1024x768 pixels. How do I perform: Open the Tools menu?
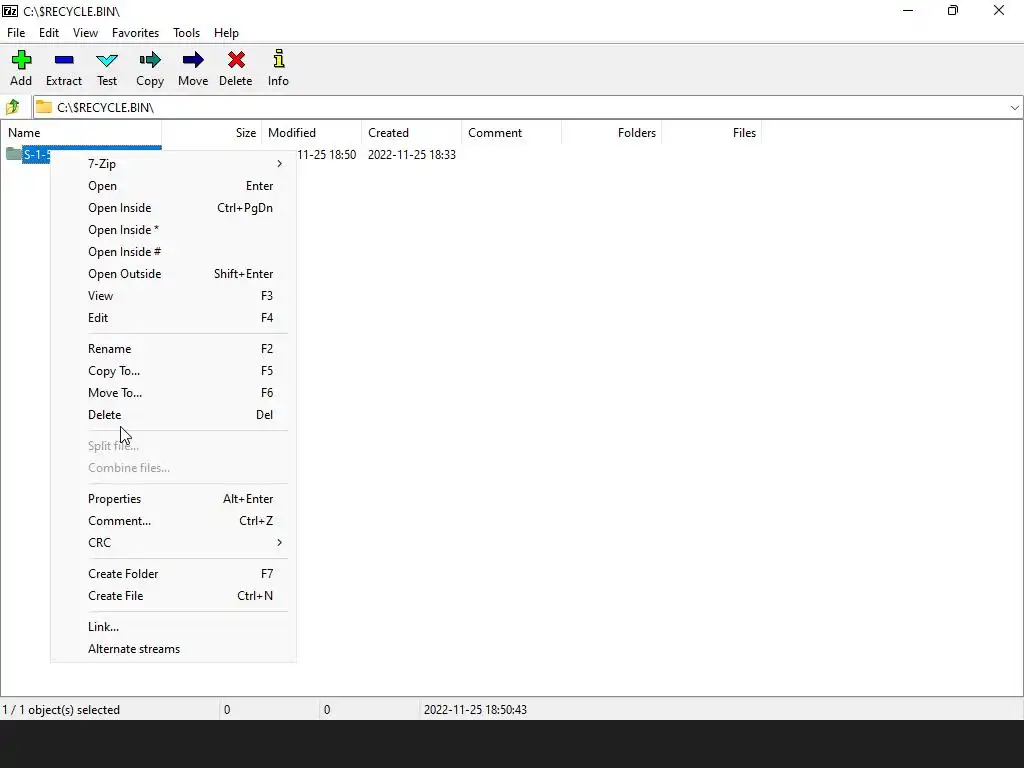186,33
